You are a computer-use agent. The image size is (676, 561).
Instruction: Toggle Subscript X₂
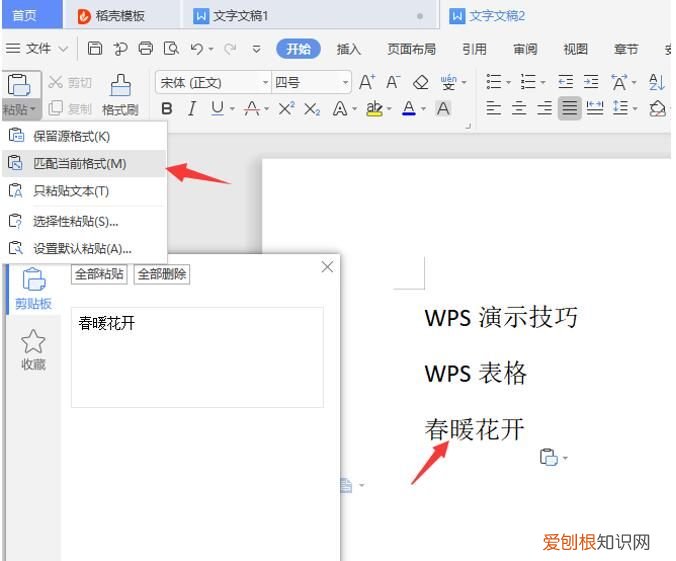coord(312,110)
